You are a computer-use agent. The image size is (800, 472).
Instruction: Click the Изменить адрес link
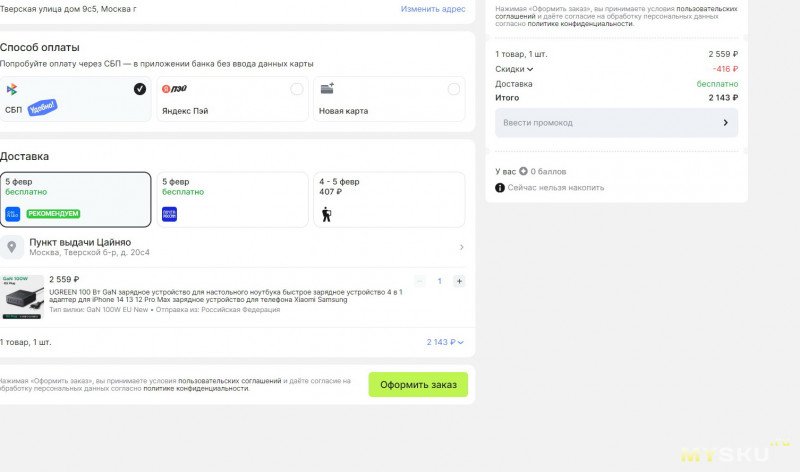click(433, 9)
